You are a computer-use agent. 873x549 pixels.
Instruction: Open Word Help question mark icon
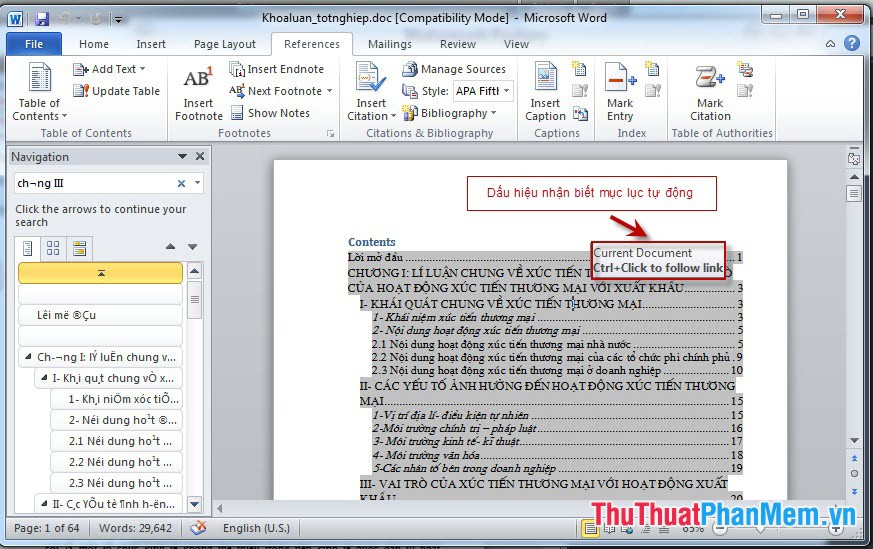(852, 43)
